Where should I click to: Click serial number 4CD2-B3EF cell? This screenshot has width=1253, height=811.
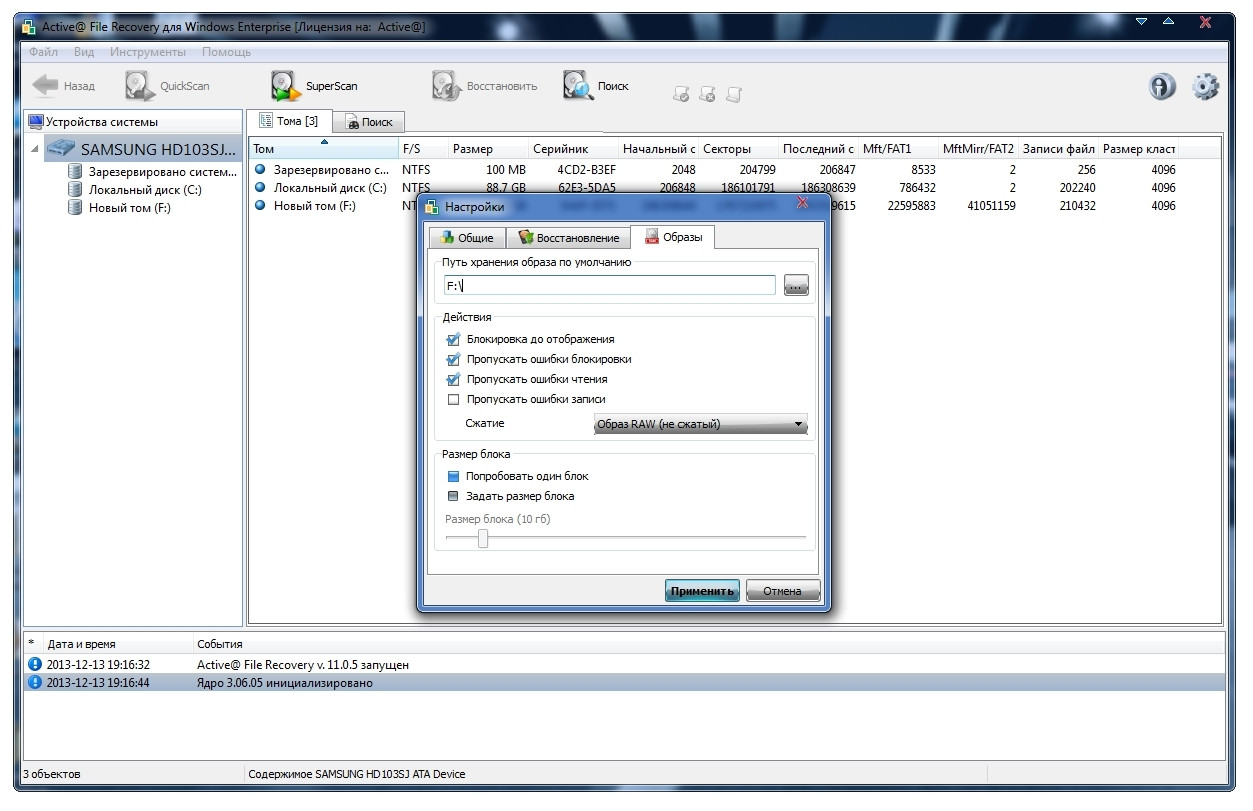click(x=586, y=170)
